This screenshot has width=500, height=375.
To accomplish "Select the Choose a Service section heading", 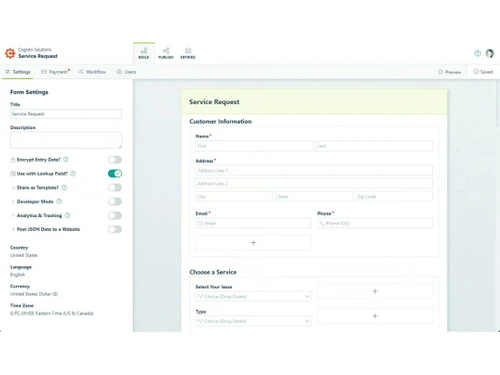I will tap(213, 272).
